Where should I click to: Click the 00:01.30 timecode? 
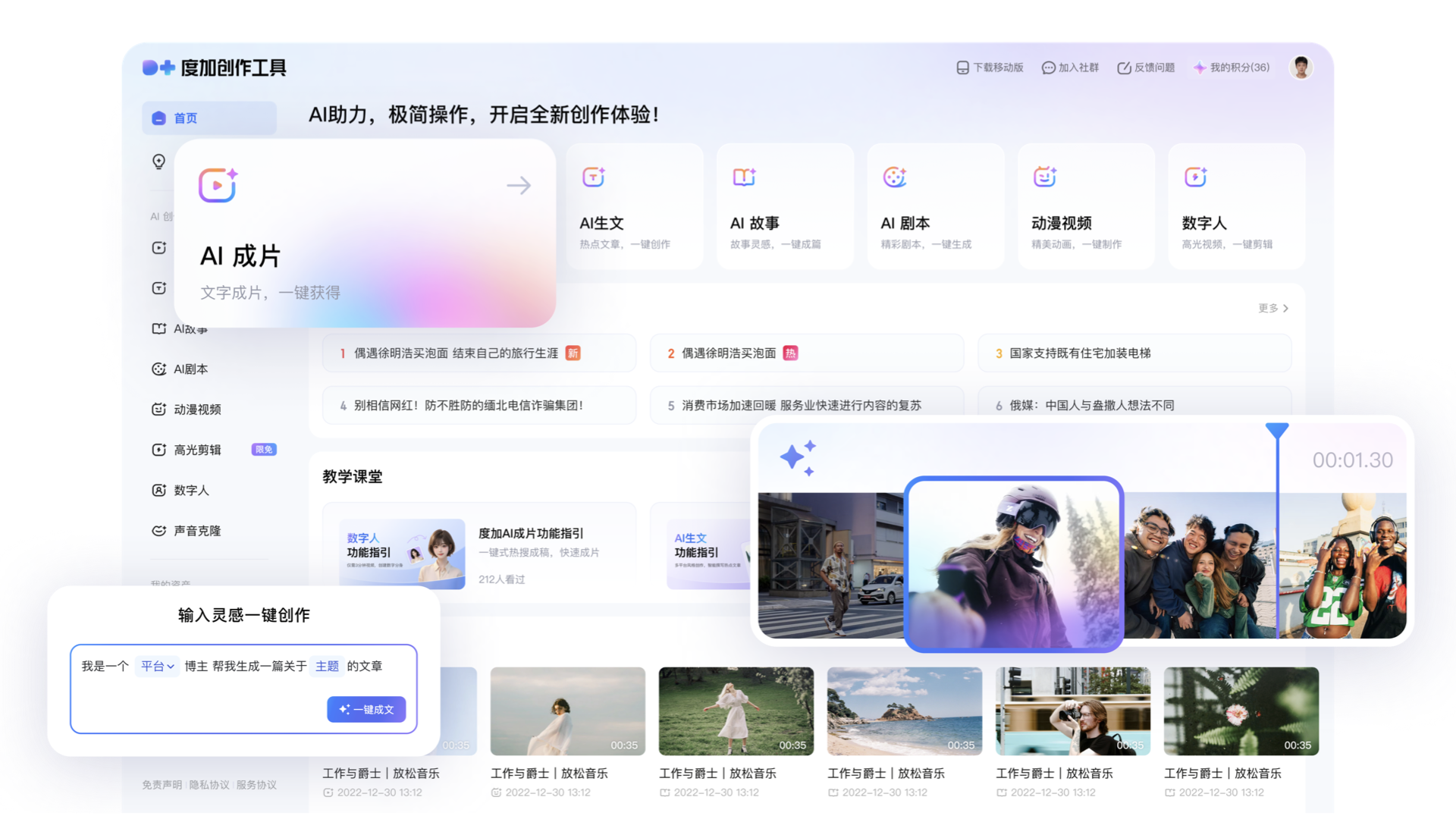[1352, 460]
